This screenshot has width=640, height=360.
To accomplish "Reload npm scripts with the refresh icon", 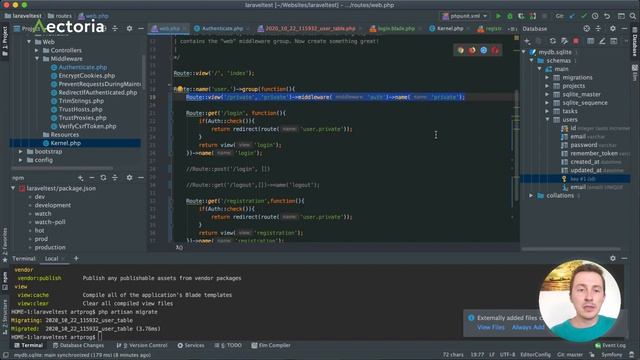I will pos(103,178).
